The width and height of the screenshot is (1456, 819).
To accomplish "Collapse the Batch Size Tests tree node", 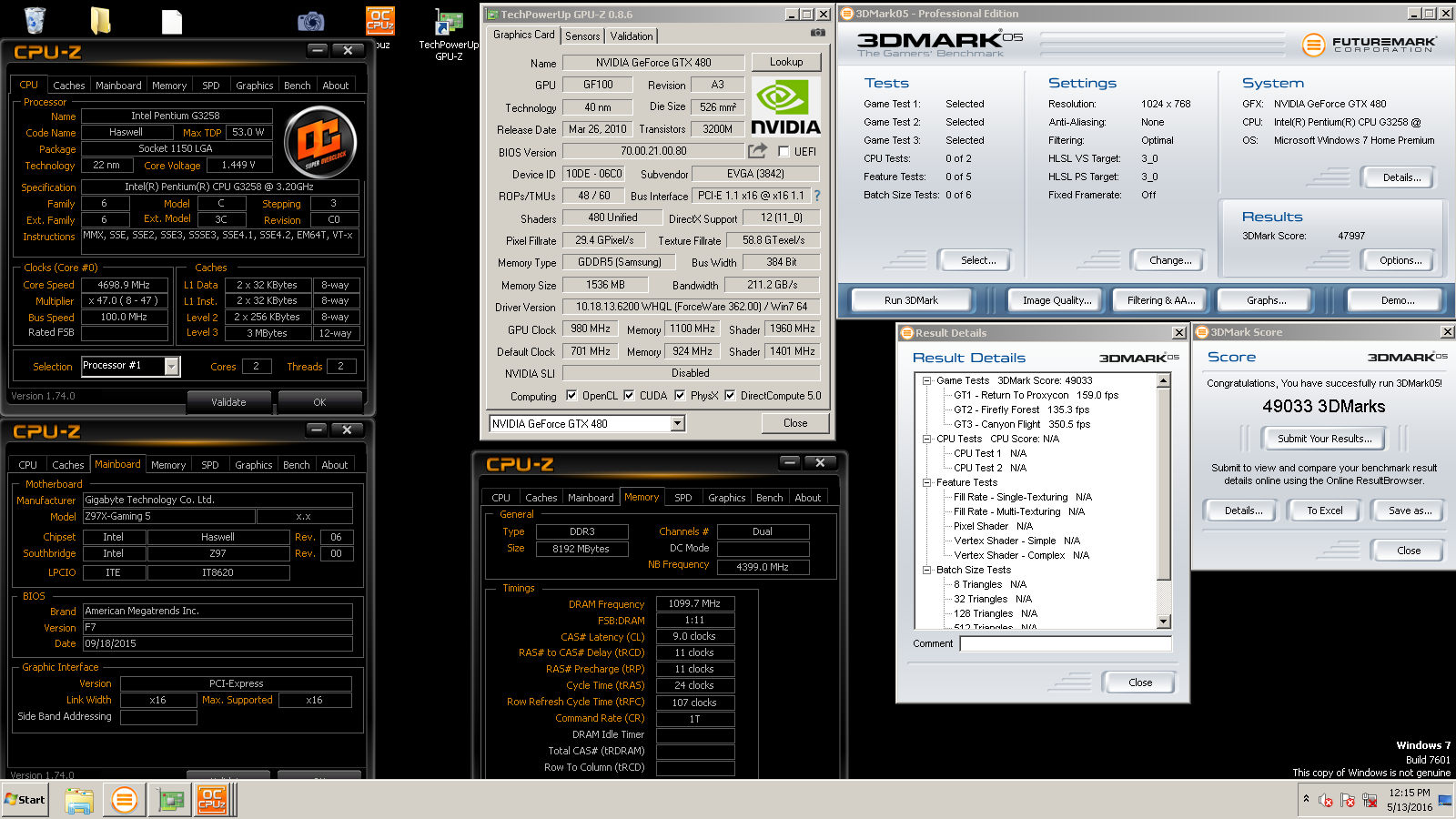I will (926, 570).
